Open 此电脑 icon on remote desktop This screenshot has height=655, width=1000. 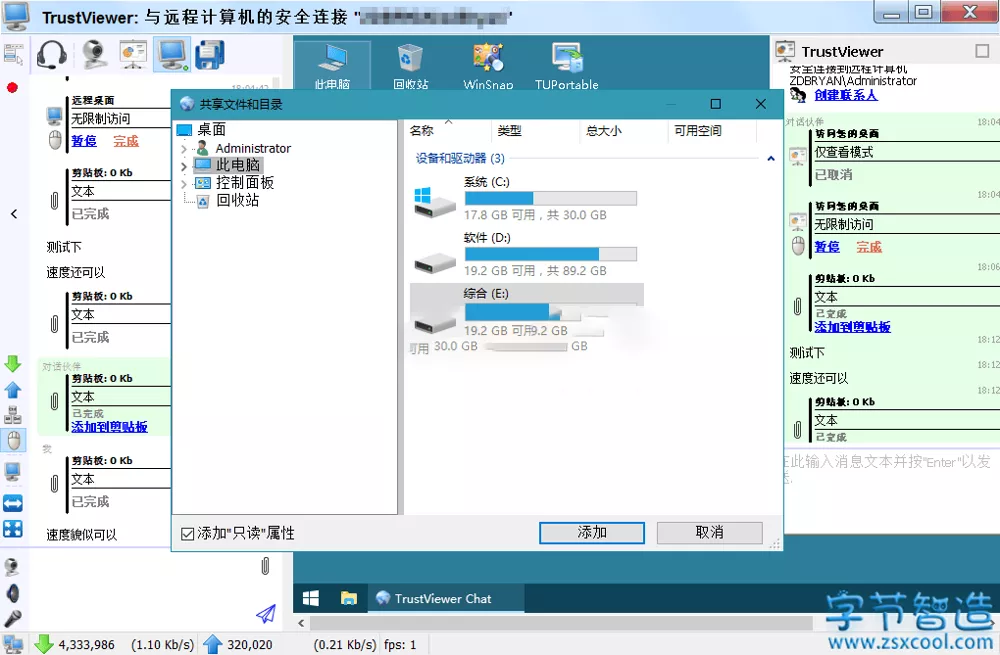coord(332,66)
